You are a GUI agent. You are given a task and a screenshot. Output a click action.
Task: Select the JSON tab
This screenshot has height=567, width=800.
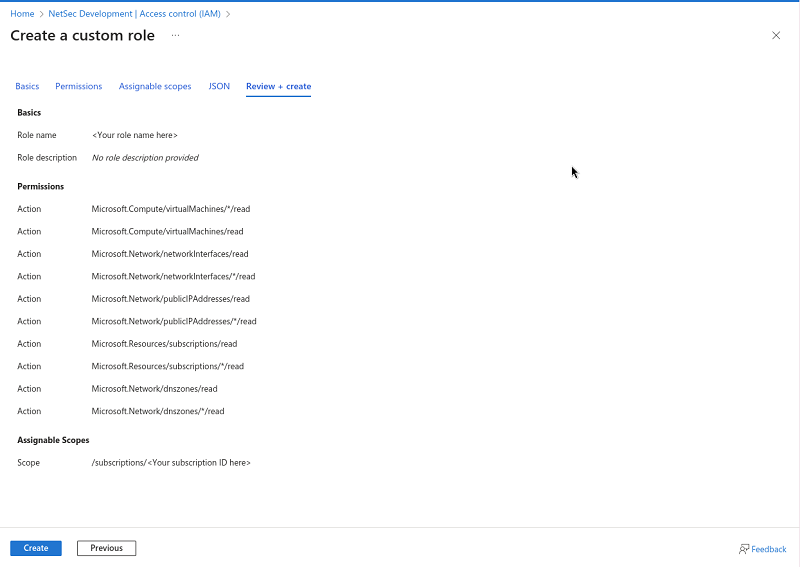pos(219,86)
